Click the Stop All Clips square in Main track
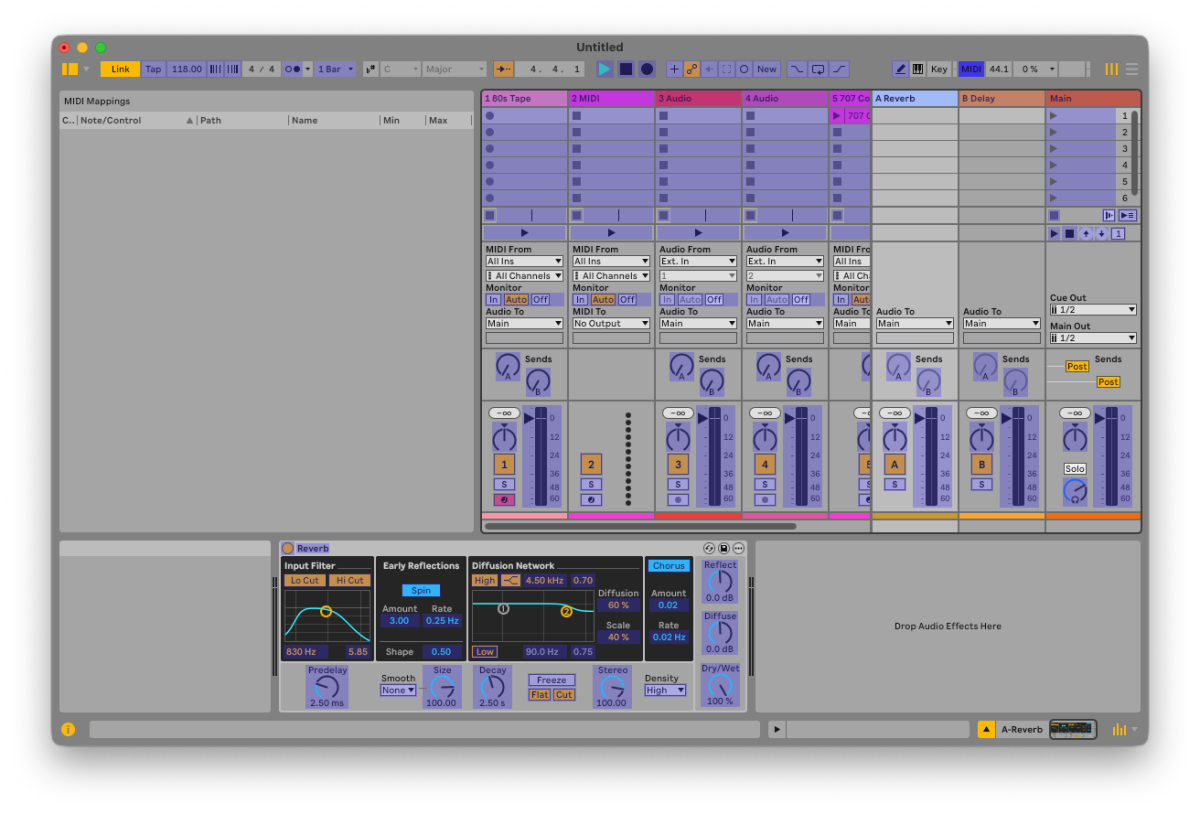 (1054, 215)
